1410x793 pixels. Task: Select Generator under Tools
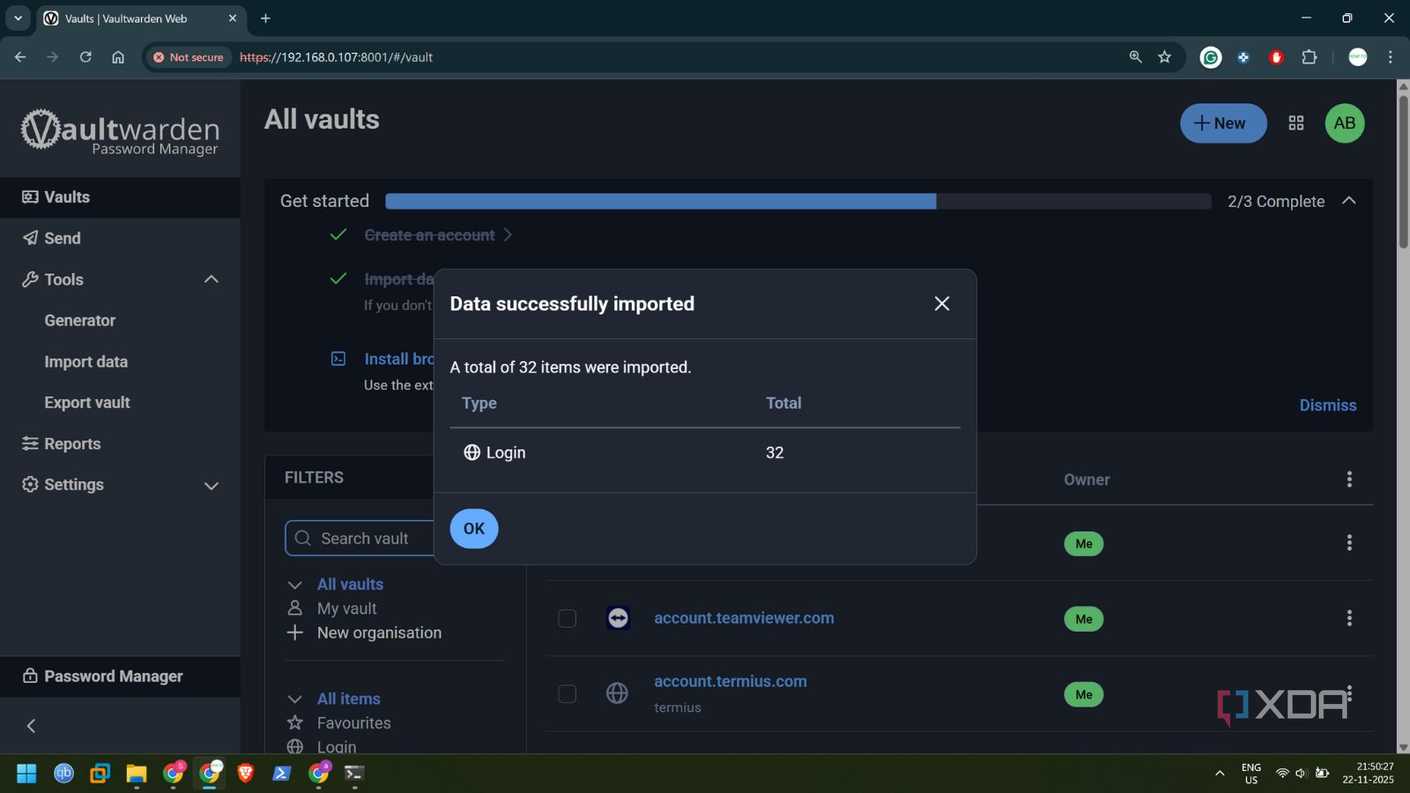[80, 321]
